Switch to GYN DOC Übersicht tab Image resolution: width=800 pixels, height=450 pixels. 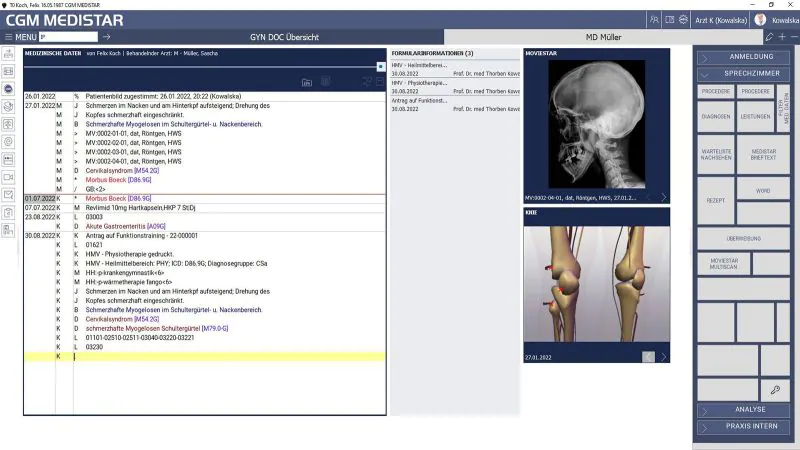pos(284,37)
